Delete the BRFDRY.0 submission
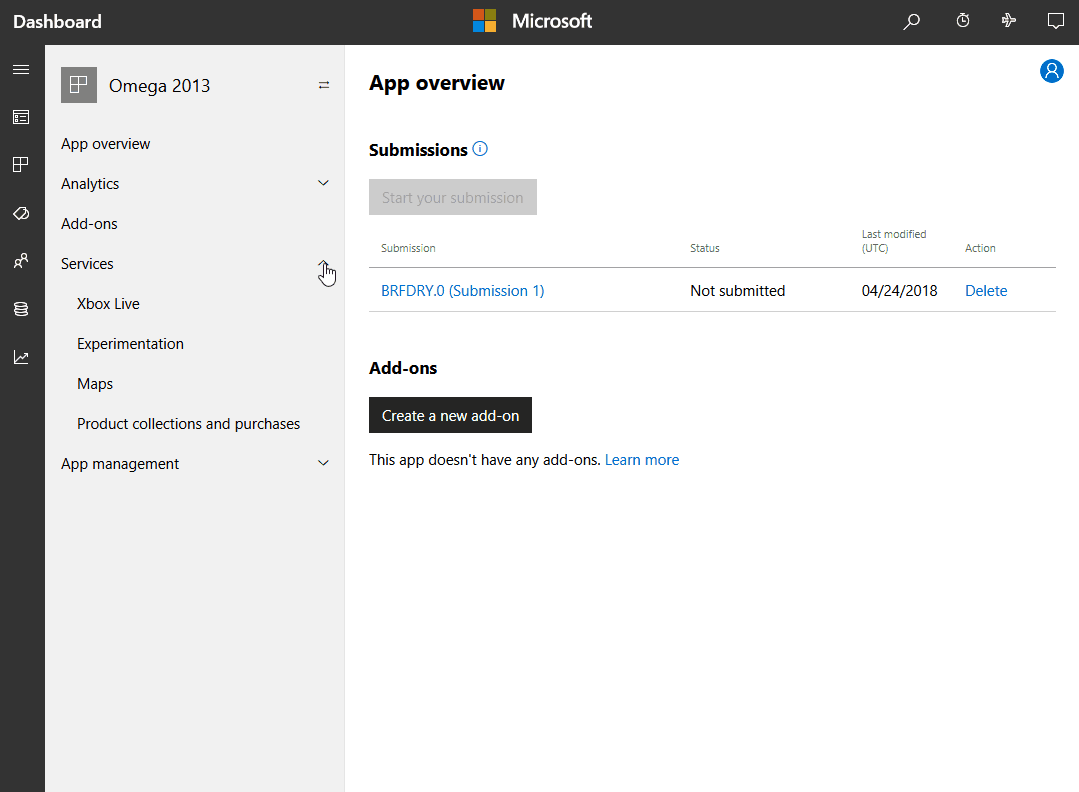 tap(985, 290)
